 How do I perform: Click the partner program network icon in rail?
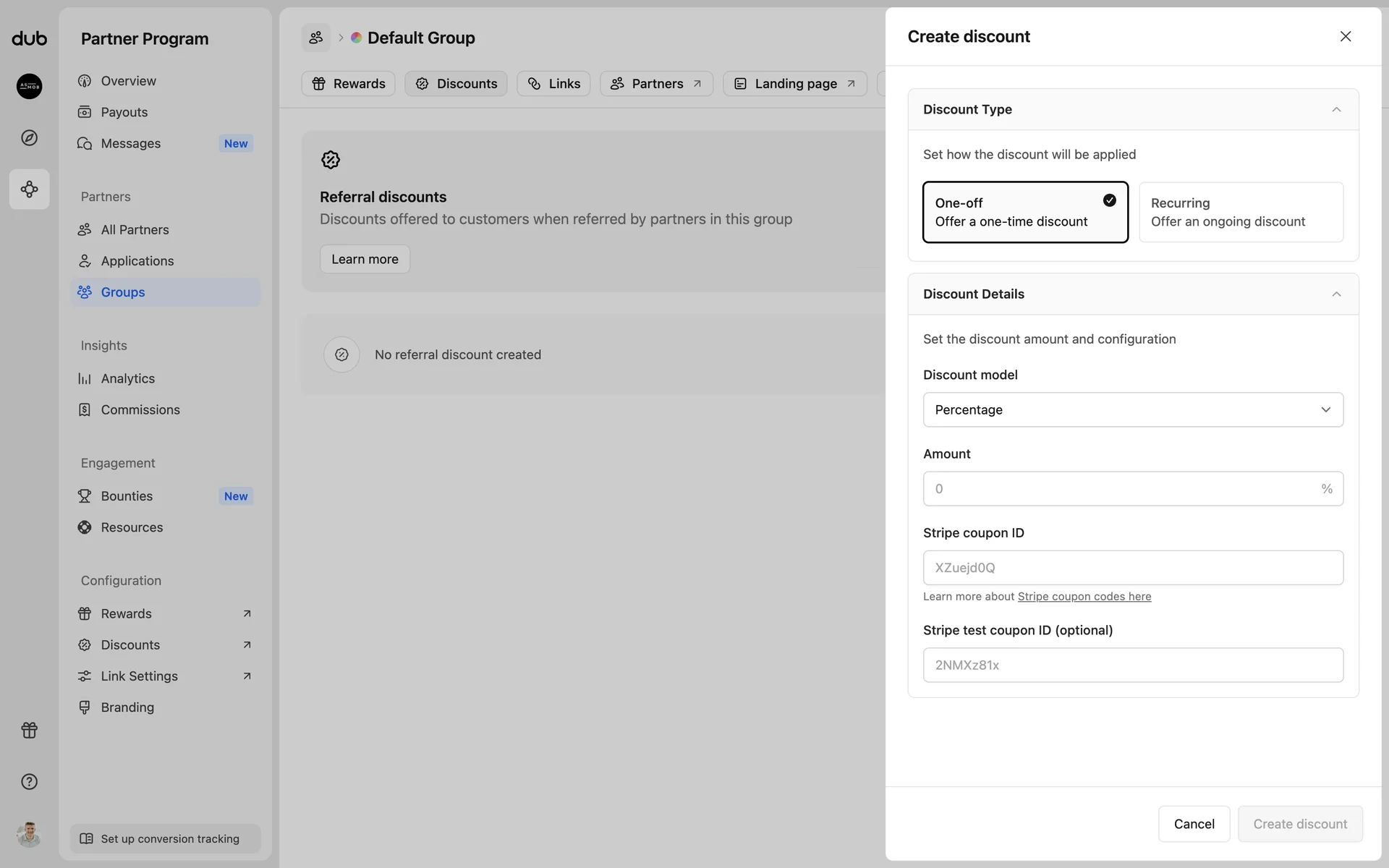coord(29,190)
